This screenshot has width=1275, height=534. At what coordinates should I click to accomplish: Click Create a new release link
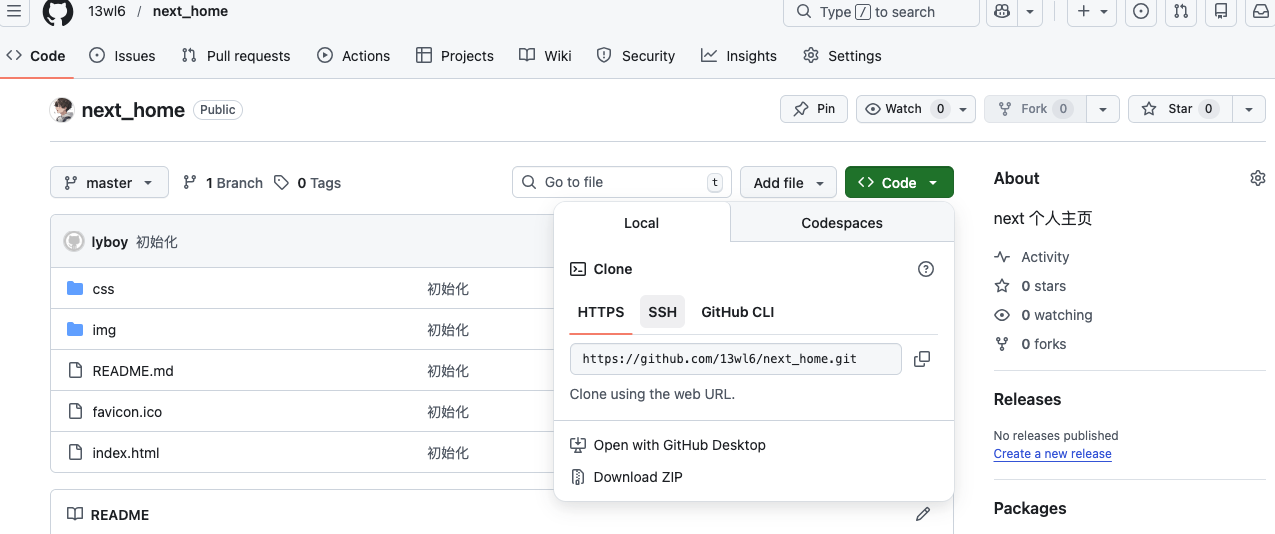click(1052, 454)
